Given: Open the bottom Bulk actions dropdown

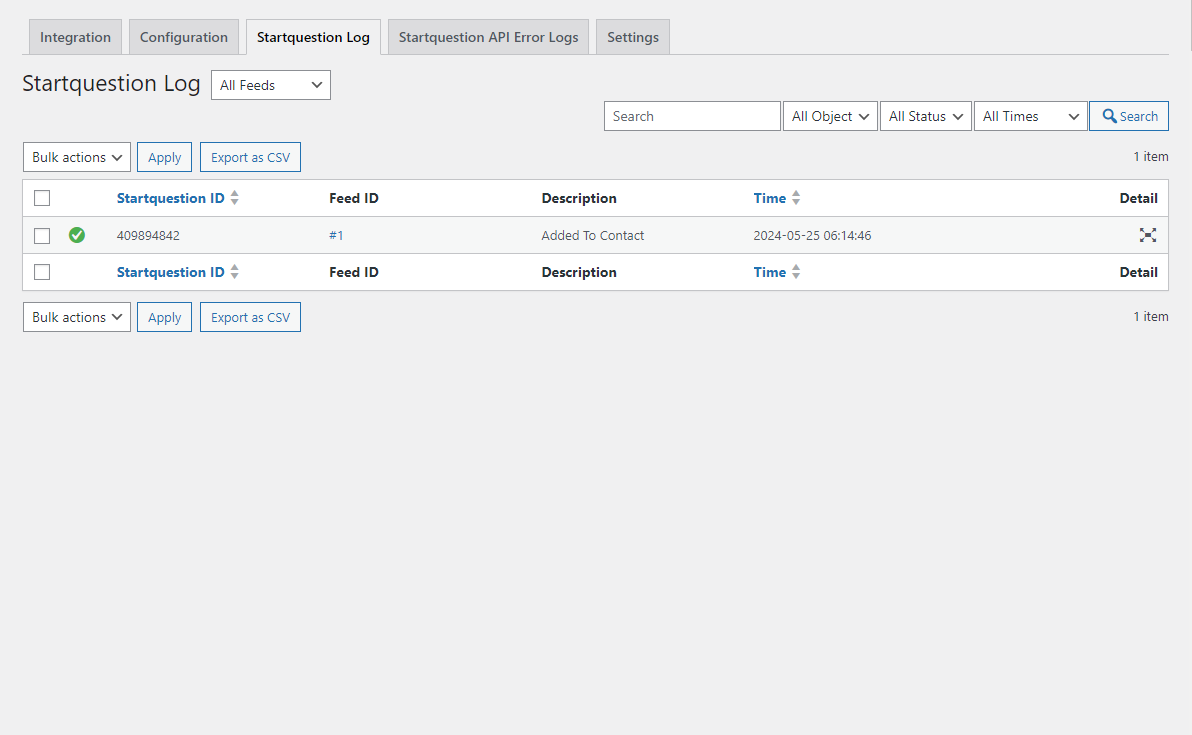Looking at the screenshot, I should 77,317.
